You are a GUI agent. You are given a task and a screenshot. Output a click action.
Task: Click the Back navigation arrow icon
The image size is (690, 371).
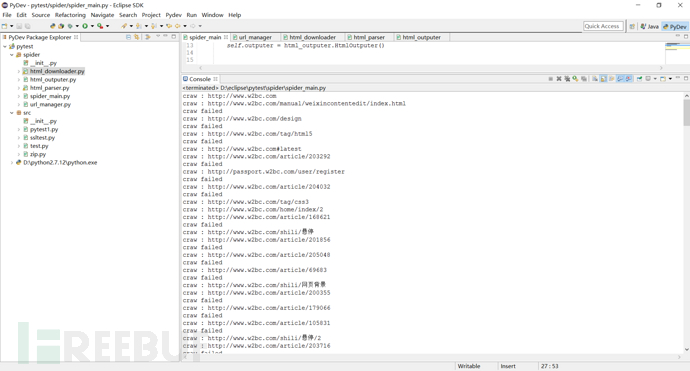177,26
